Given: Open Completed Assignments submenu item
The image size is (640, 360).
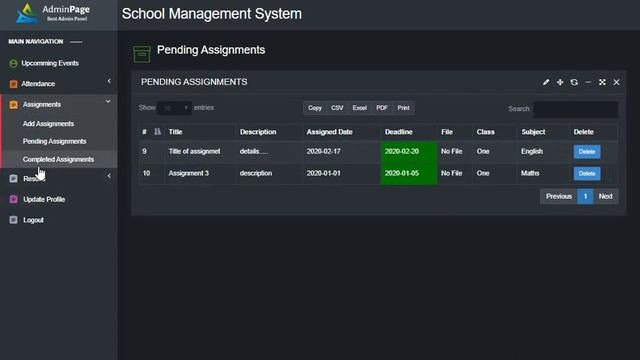Looking at the screenshot, I should click(58, 159).
